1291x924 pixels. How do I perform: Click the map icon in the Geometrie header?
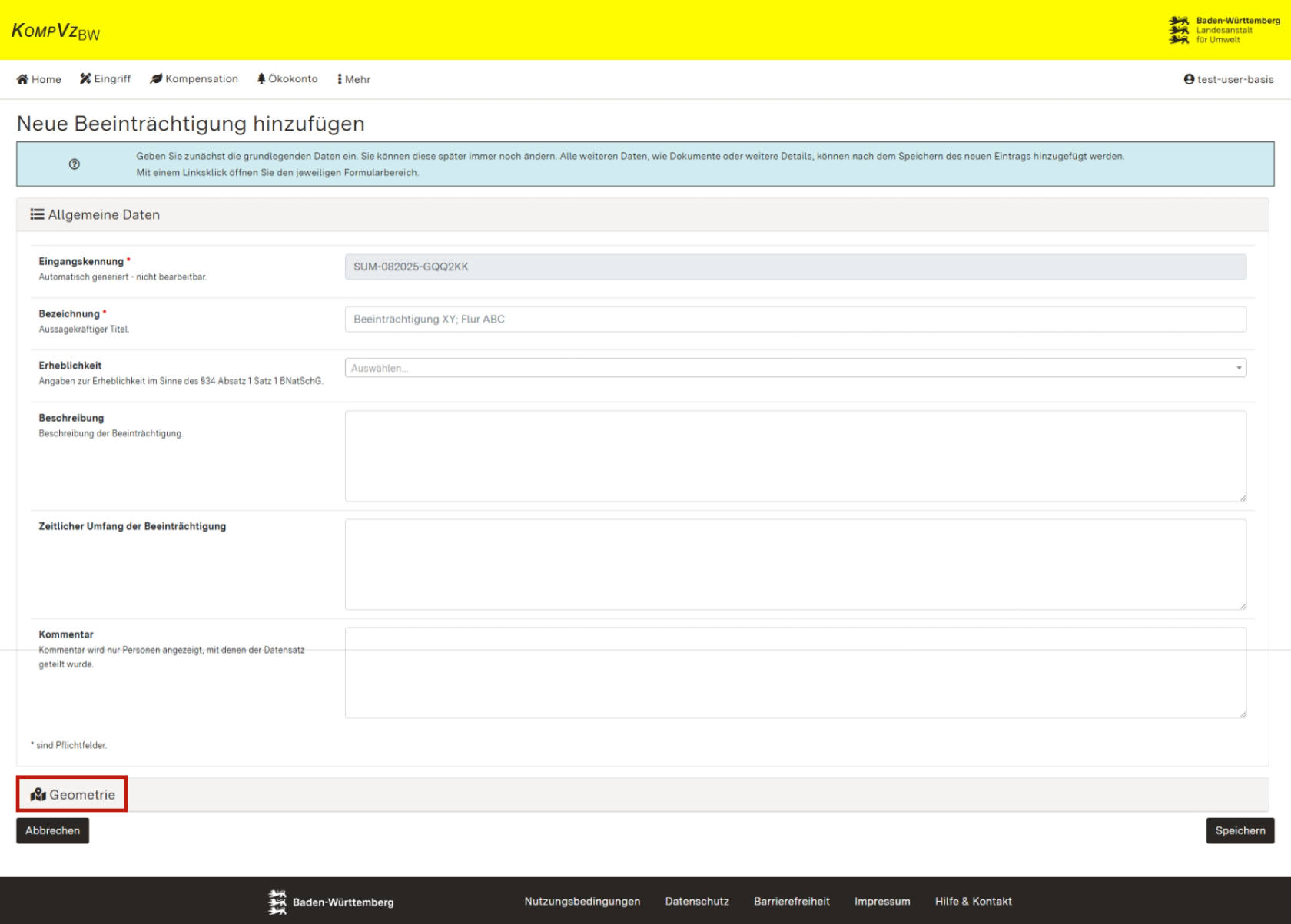point(38,795)
